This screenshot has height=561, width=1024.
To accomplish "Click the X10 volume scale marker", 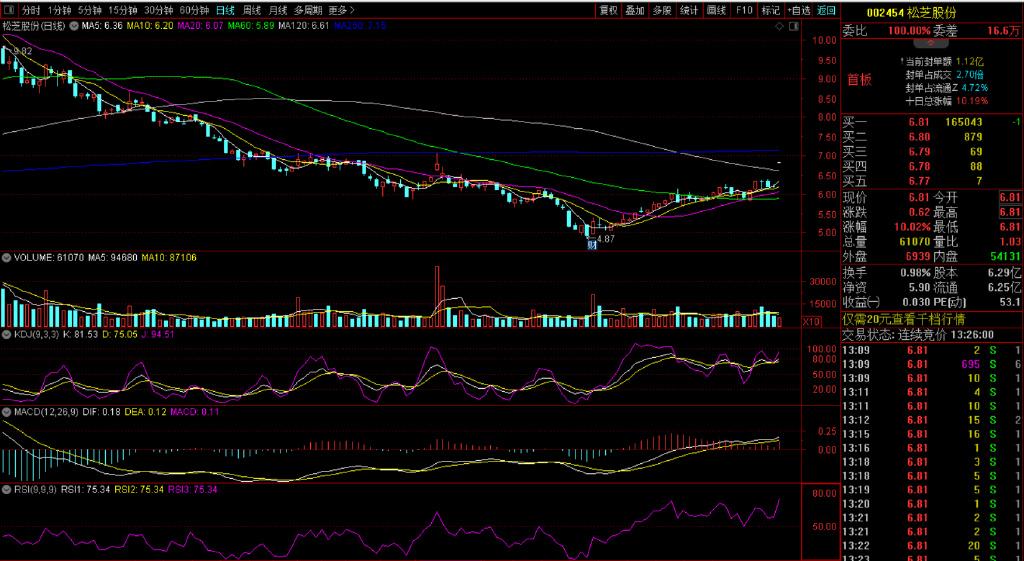I will tap(811, 321).
